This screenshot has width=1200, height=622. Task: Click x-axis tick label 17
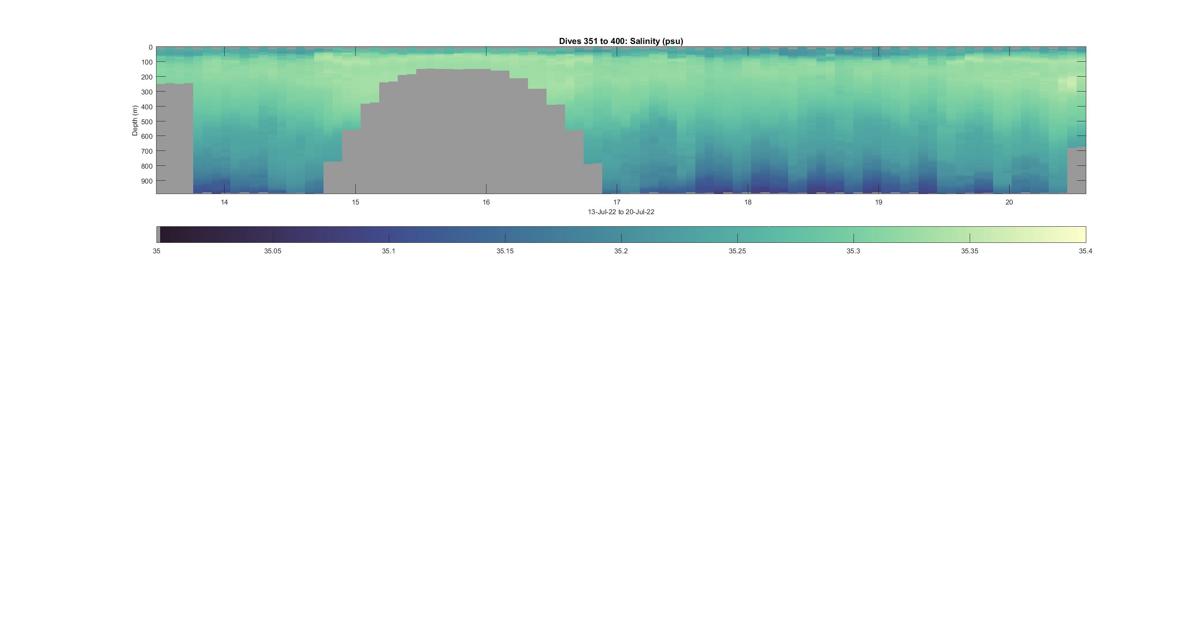pos(617,202)
